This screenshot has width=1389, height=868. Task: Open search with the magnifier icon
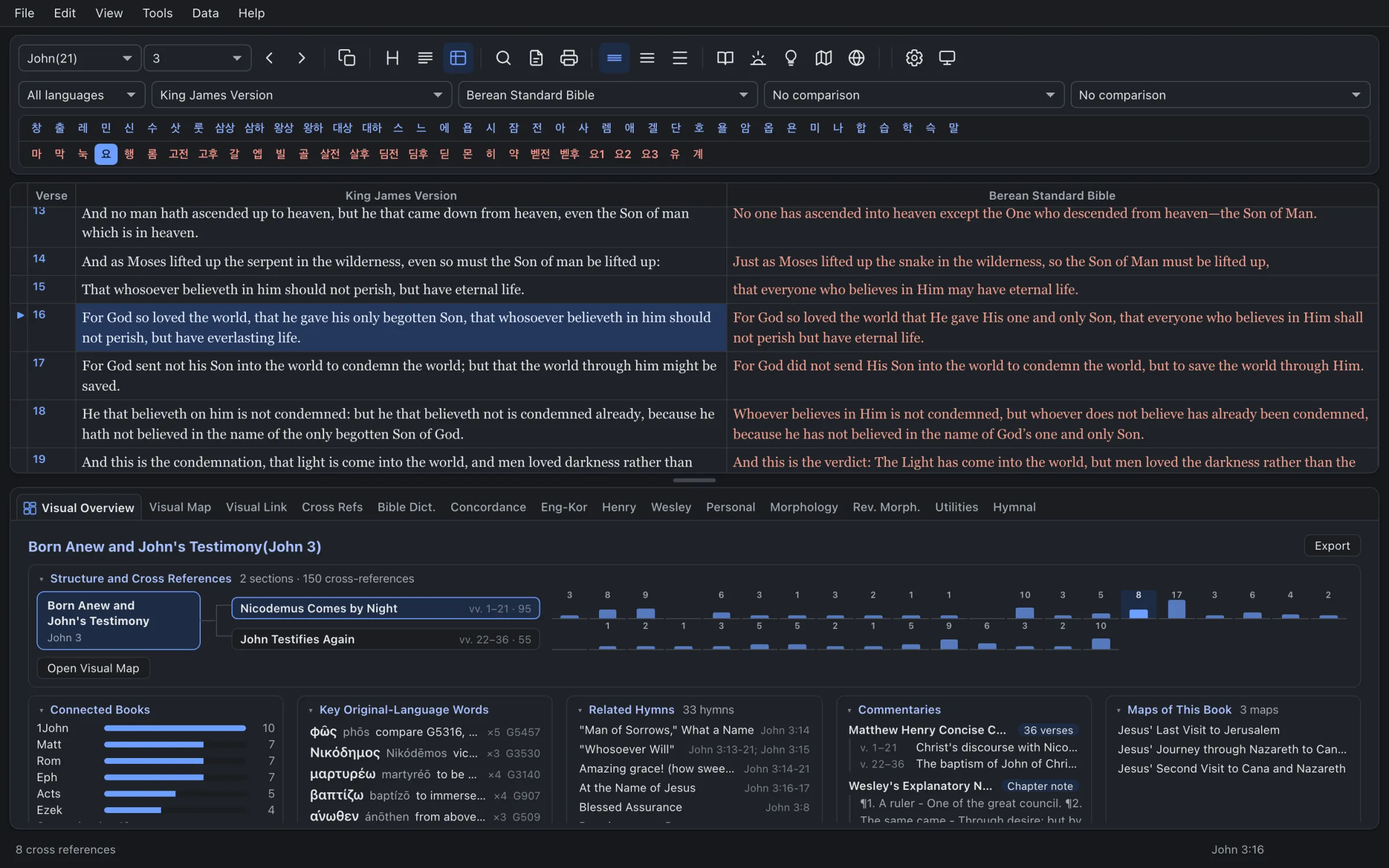[x=504, y=58]
